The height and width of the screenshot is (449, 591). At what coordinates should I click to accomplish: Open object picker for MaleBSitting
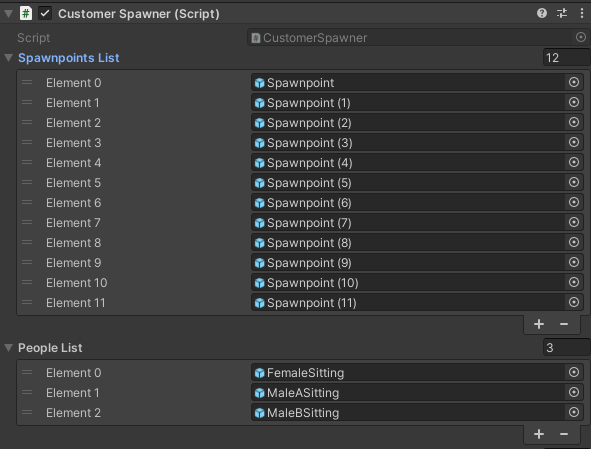(574, 412)
